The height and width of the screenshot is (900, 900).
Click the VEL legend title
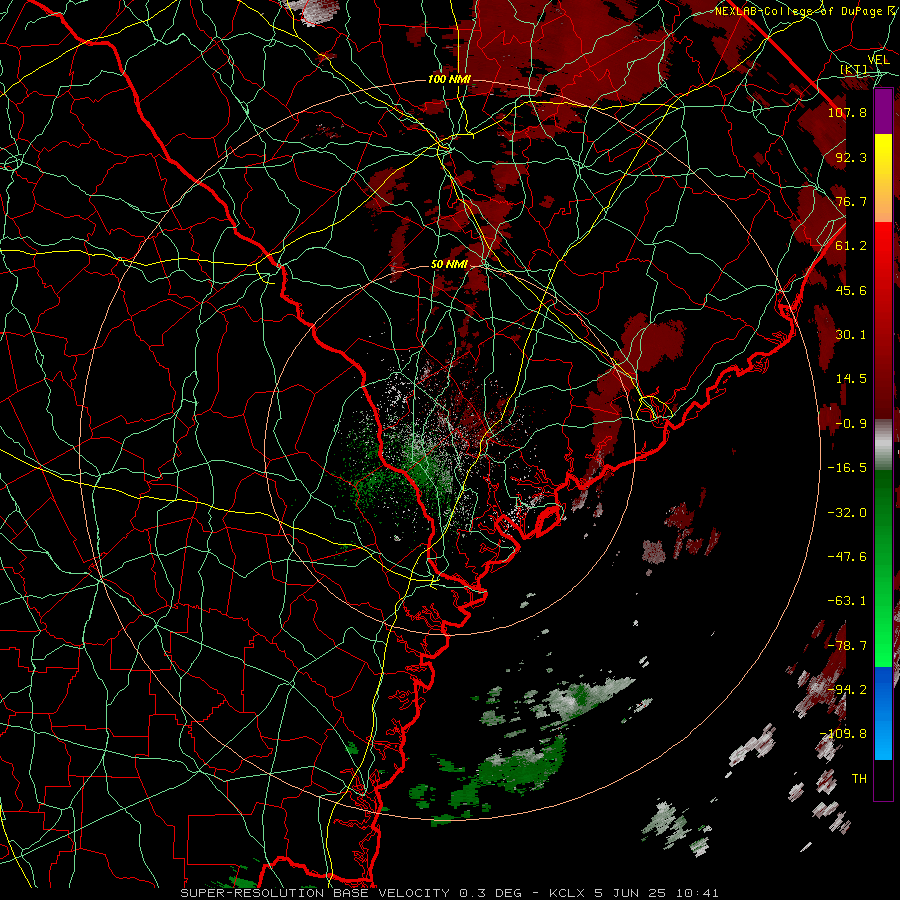(878, 59)
